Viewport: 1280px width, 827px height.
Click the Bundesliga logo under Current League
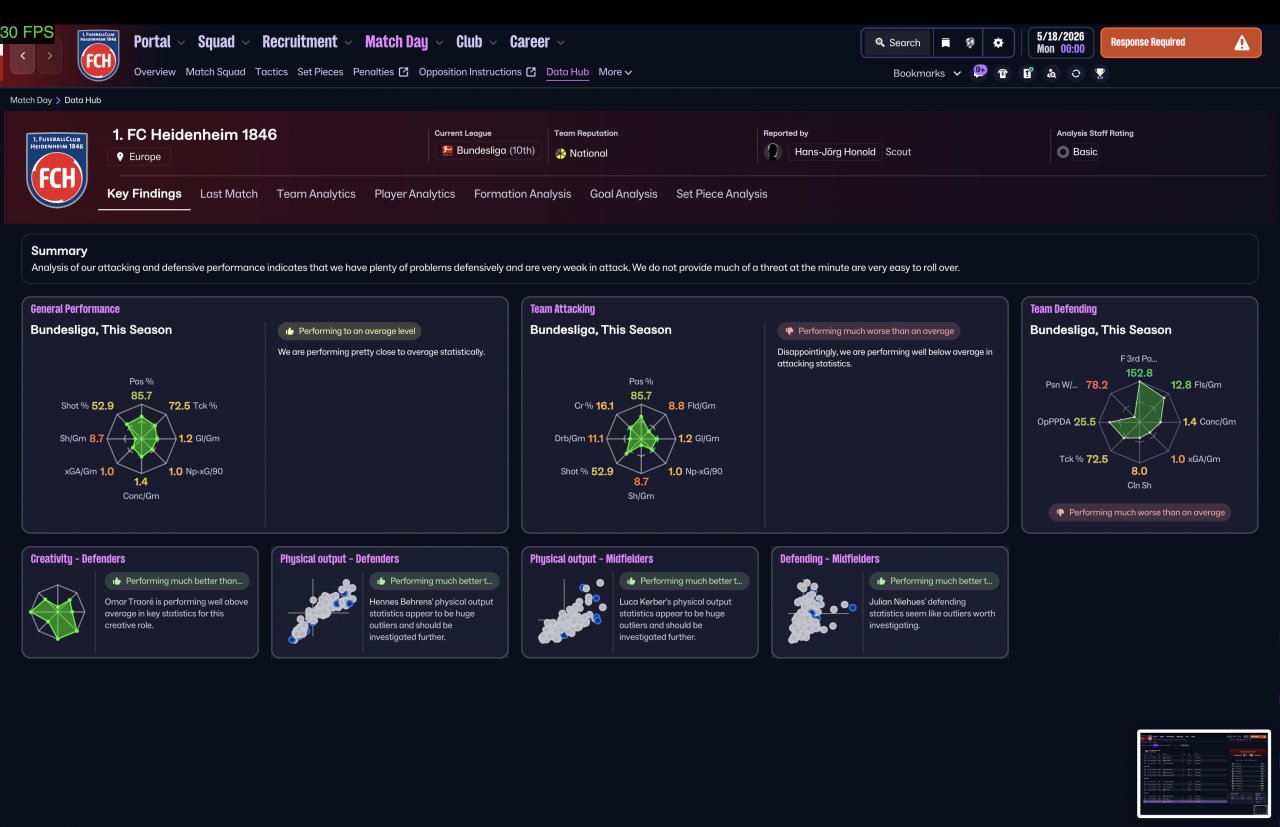447,151
